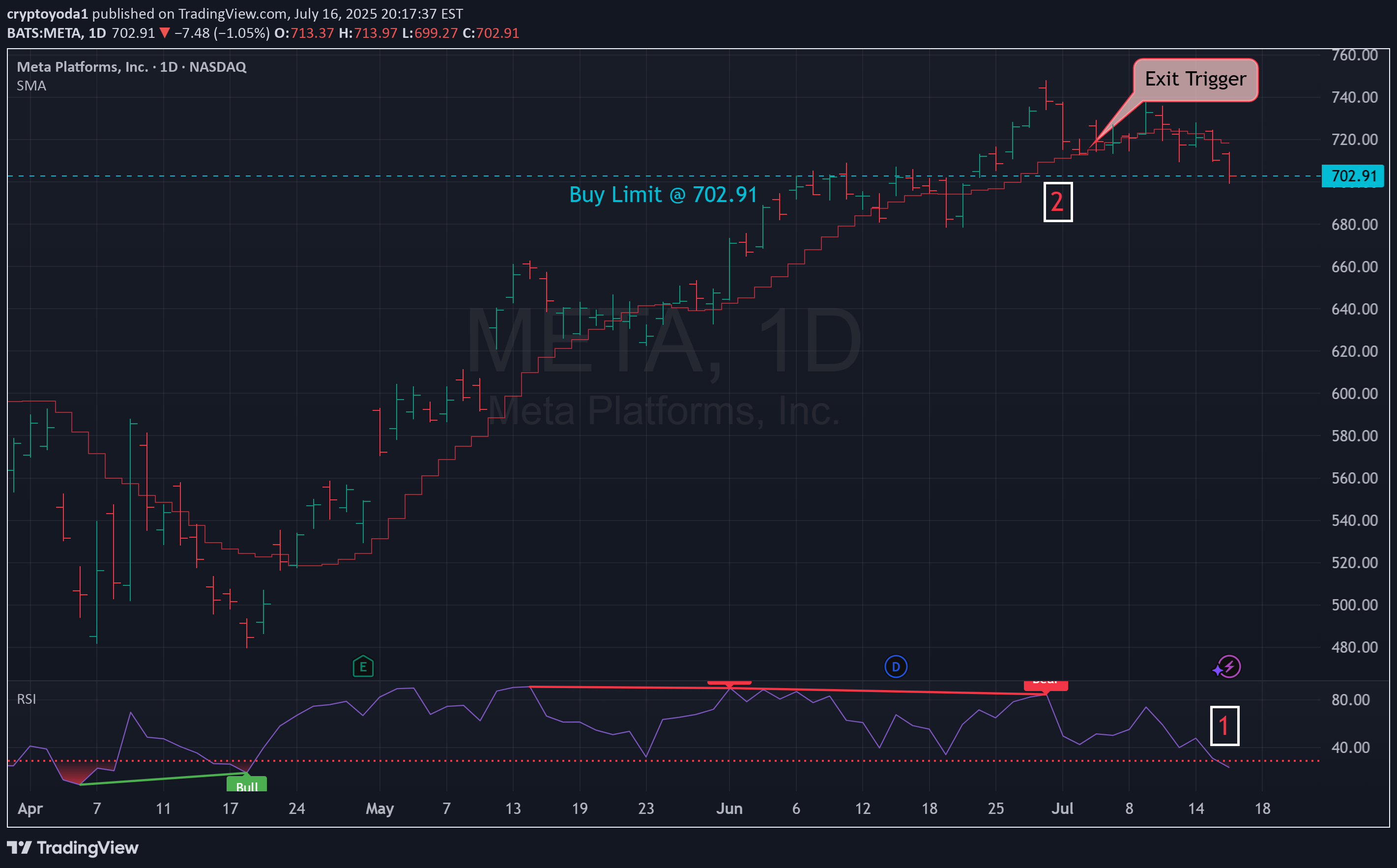Click the earnings 'E' marker icon
This screenshot has height=868, width=1397.
point(363,666)
